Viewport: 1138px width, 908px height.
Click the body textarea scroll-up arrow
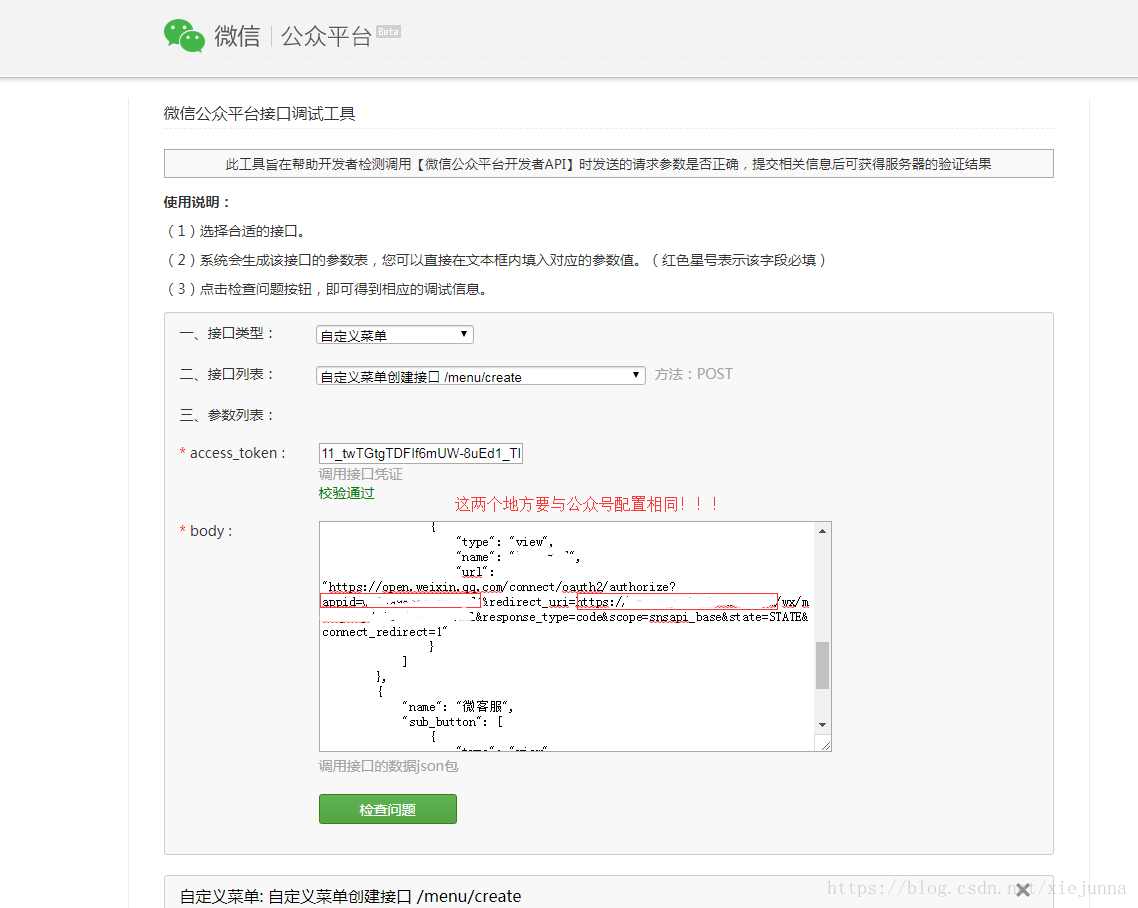[x=822, y=531]
